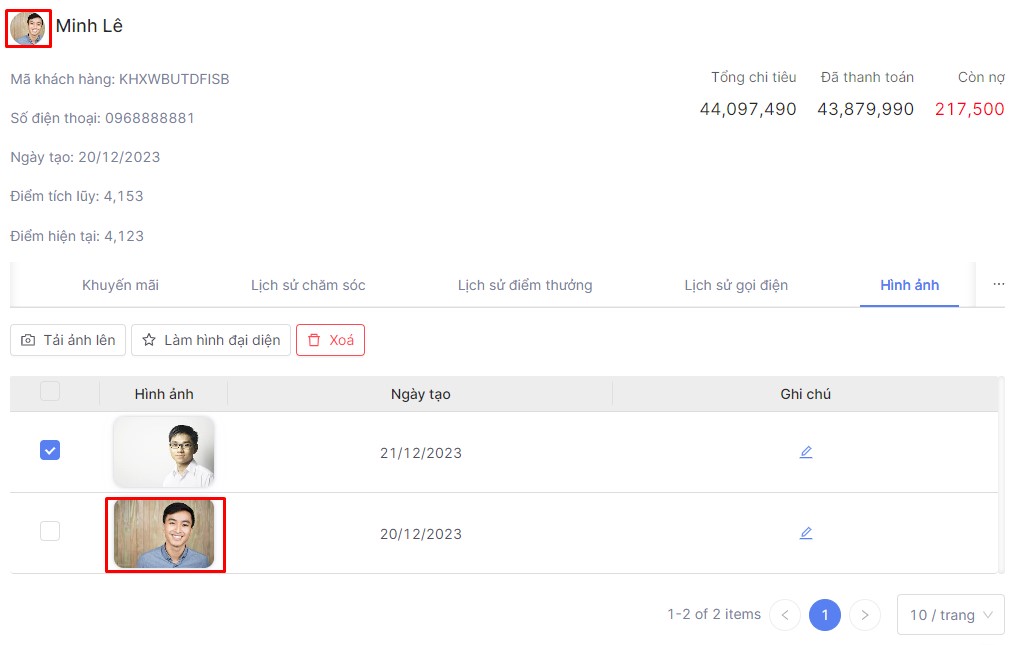This screenshot has width=1020, height=645.
Task: Go to the next page arrow
Action: tap(865, 615)
